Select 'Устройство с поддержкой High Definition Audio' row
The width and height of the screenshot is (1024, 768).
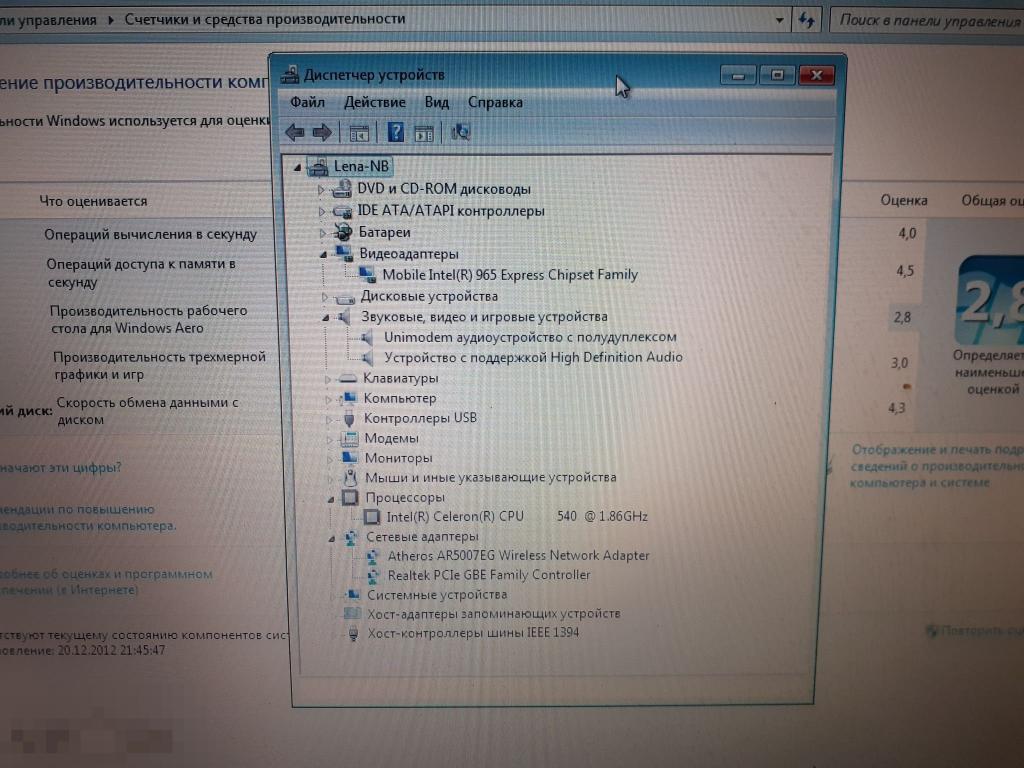[x=521, y=357]
